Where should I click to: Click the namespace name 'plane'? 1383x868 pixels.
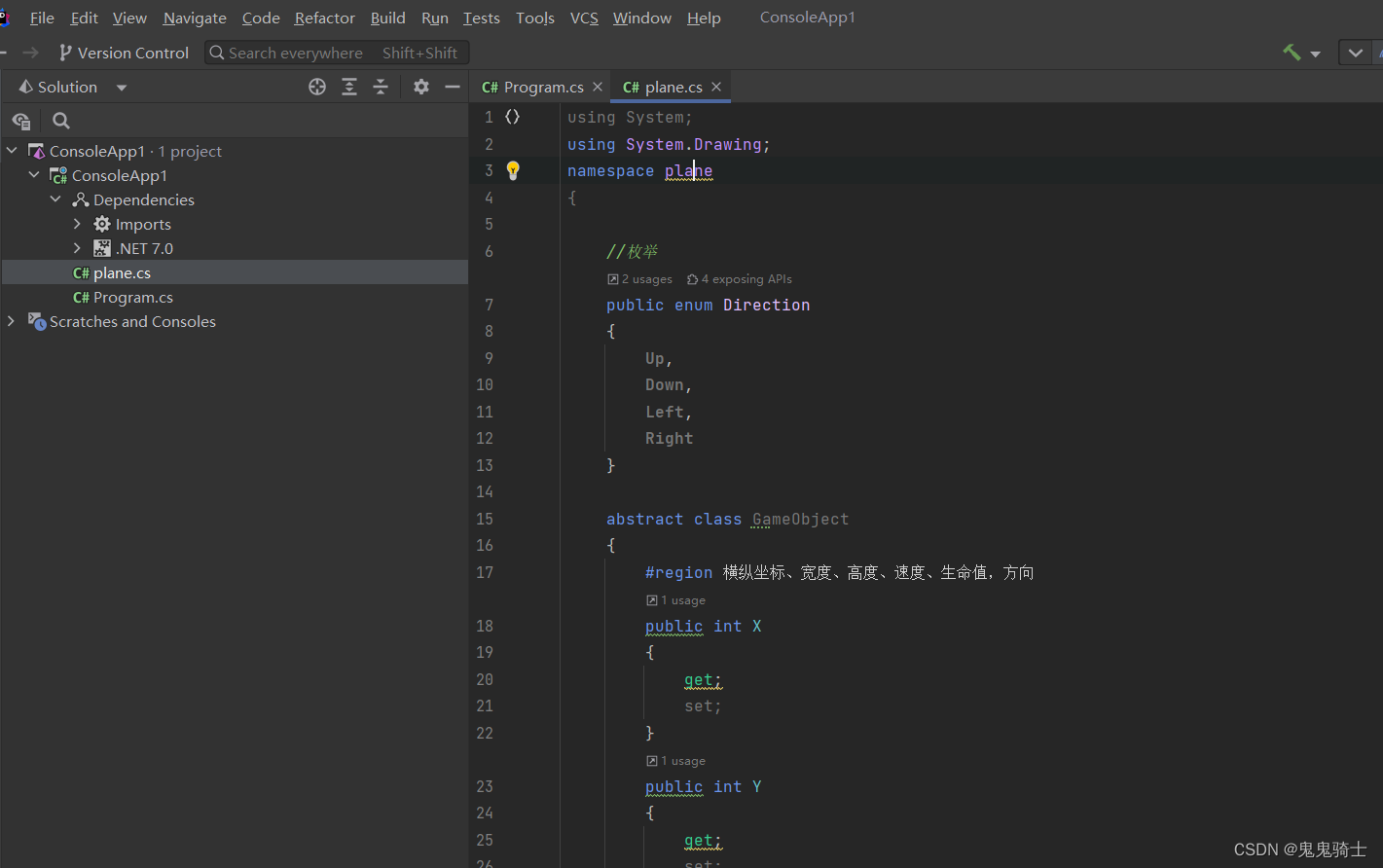tap(688, 171)
